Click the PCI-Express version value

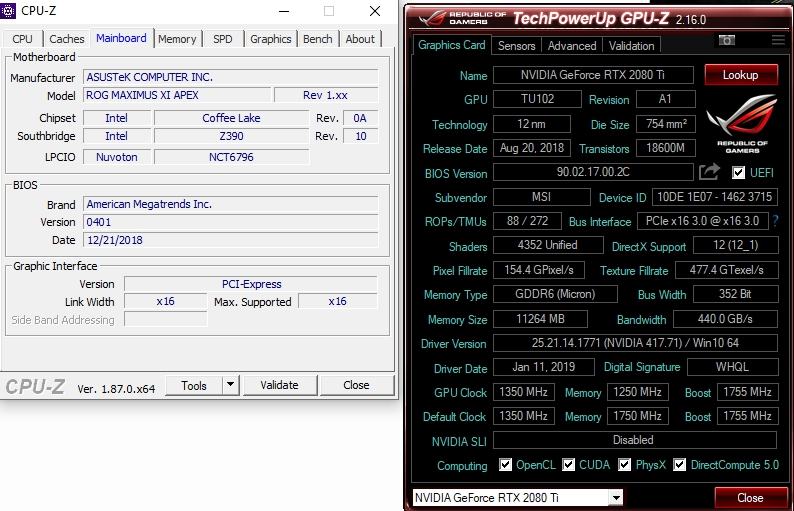coord(251,284)
